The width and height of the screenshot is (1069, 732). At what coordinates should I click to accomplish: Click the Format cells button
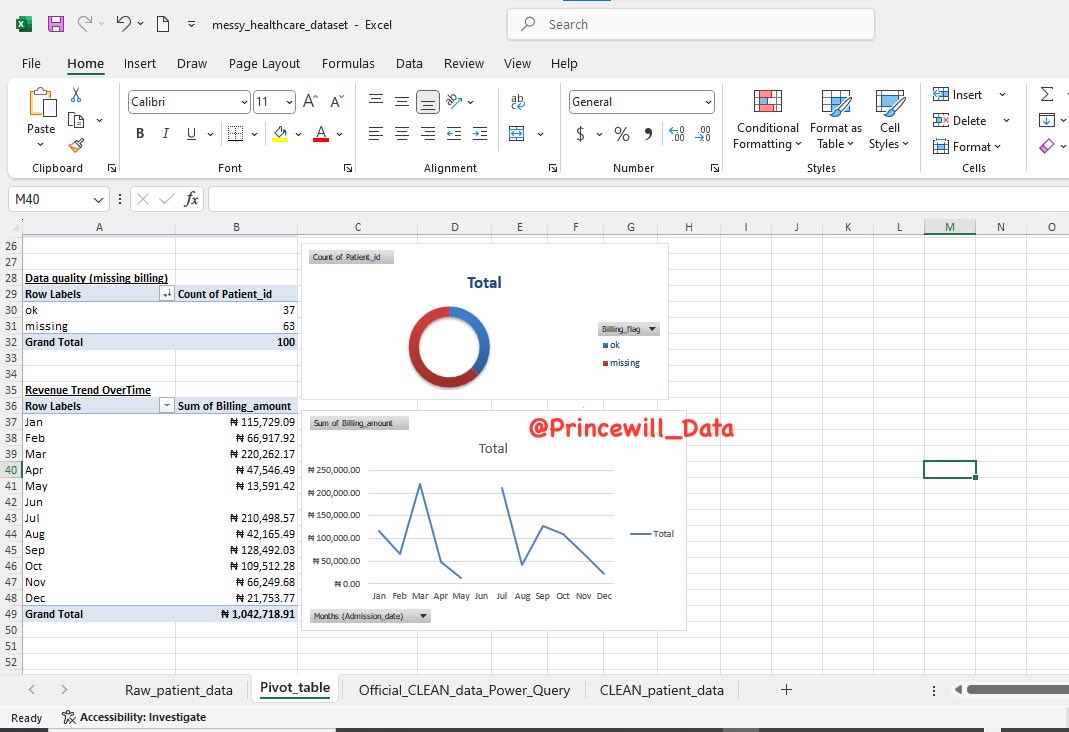[967, 147]
